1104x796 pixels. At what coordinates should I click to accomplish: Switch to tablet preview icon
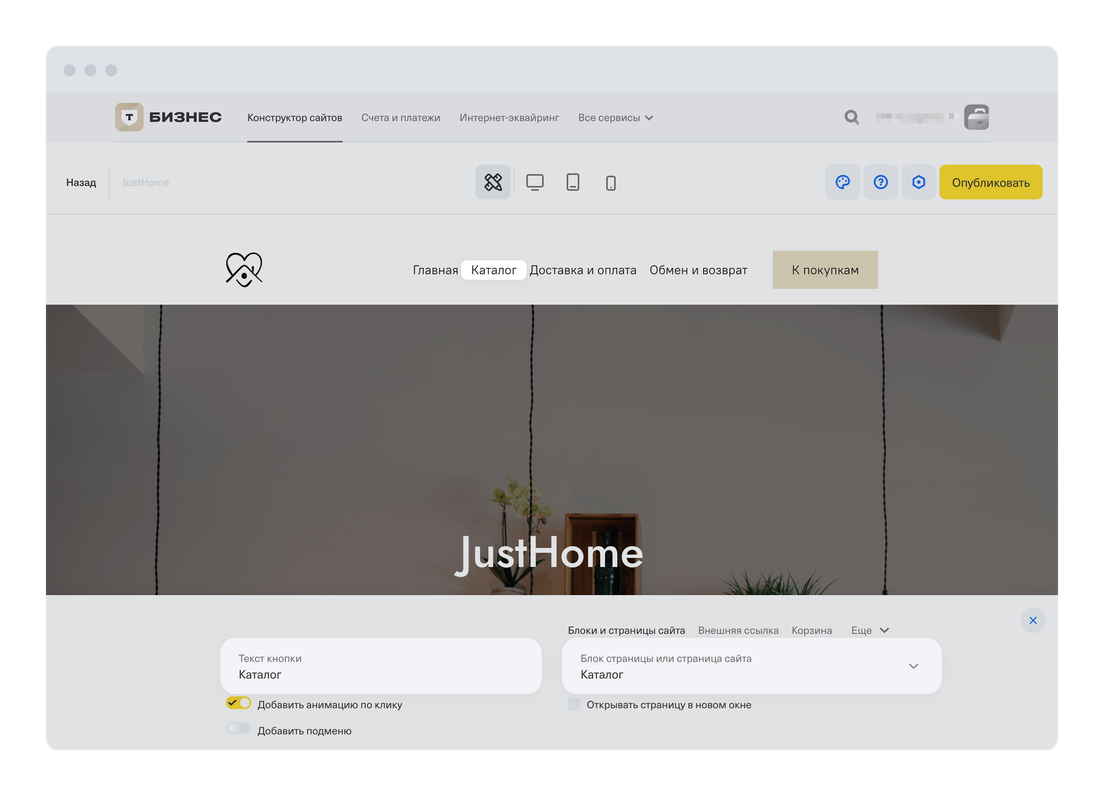pos(573,182)
